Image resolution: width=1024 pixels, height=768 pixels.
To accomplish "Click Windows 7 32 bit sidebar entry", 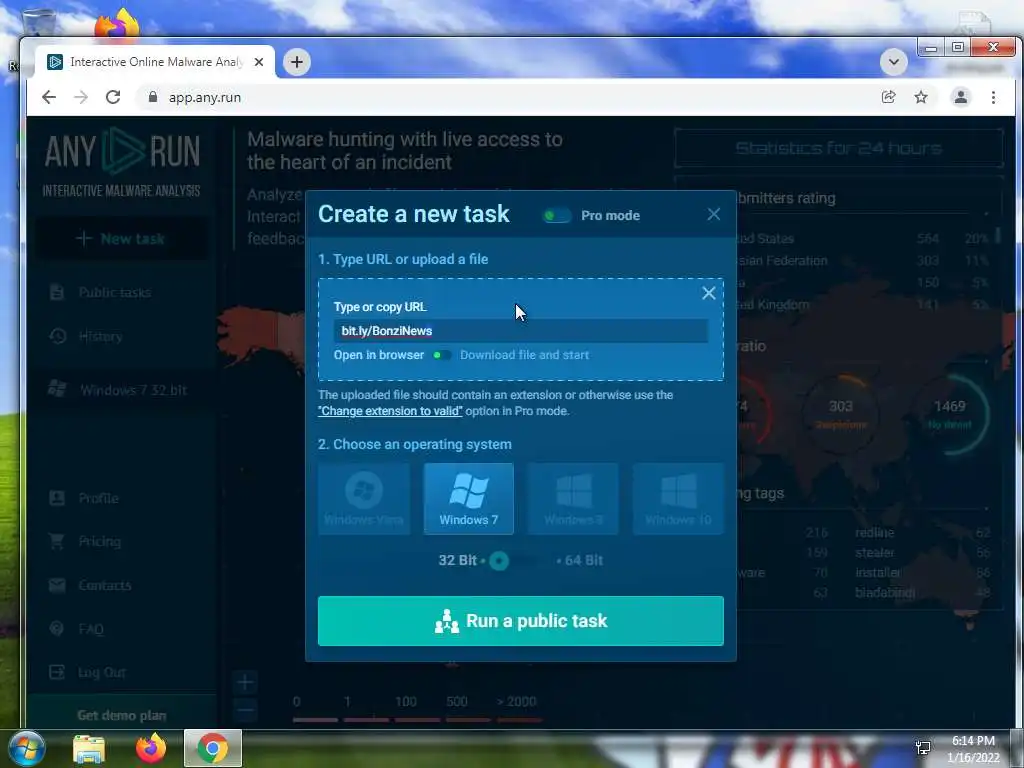I will [x=133, y=390].
